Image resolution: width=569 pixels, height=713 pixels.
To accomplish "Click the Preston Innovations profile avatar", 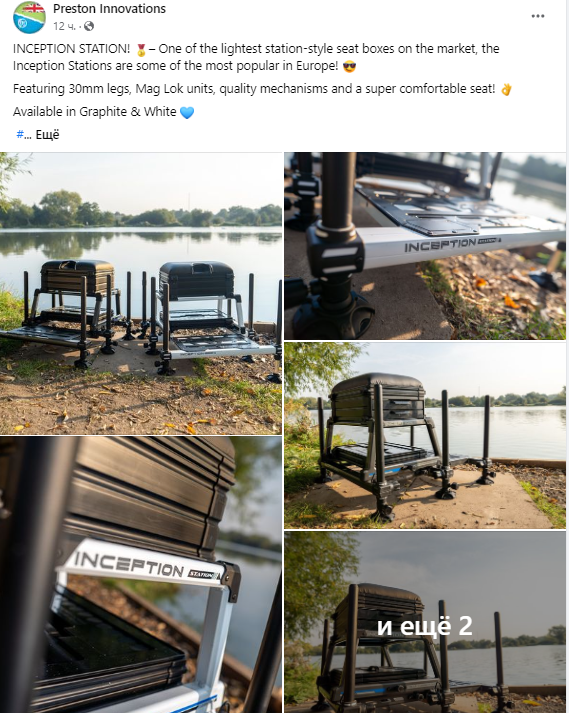I will [29, 17].
